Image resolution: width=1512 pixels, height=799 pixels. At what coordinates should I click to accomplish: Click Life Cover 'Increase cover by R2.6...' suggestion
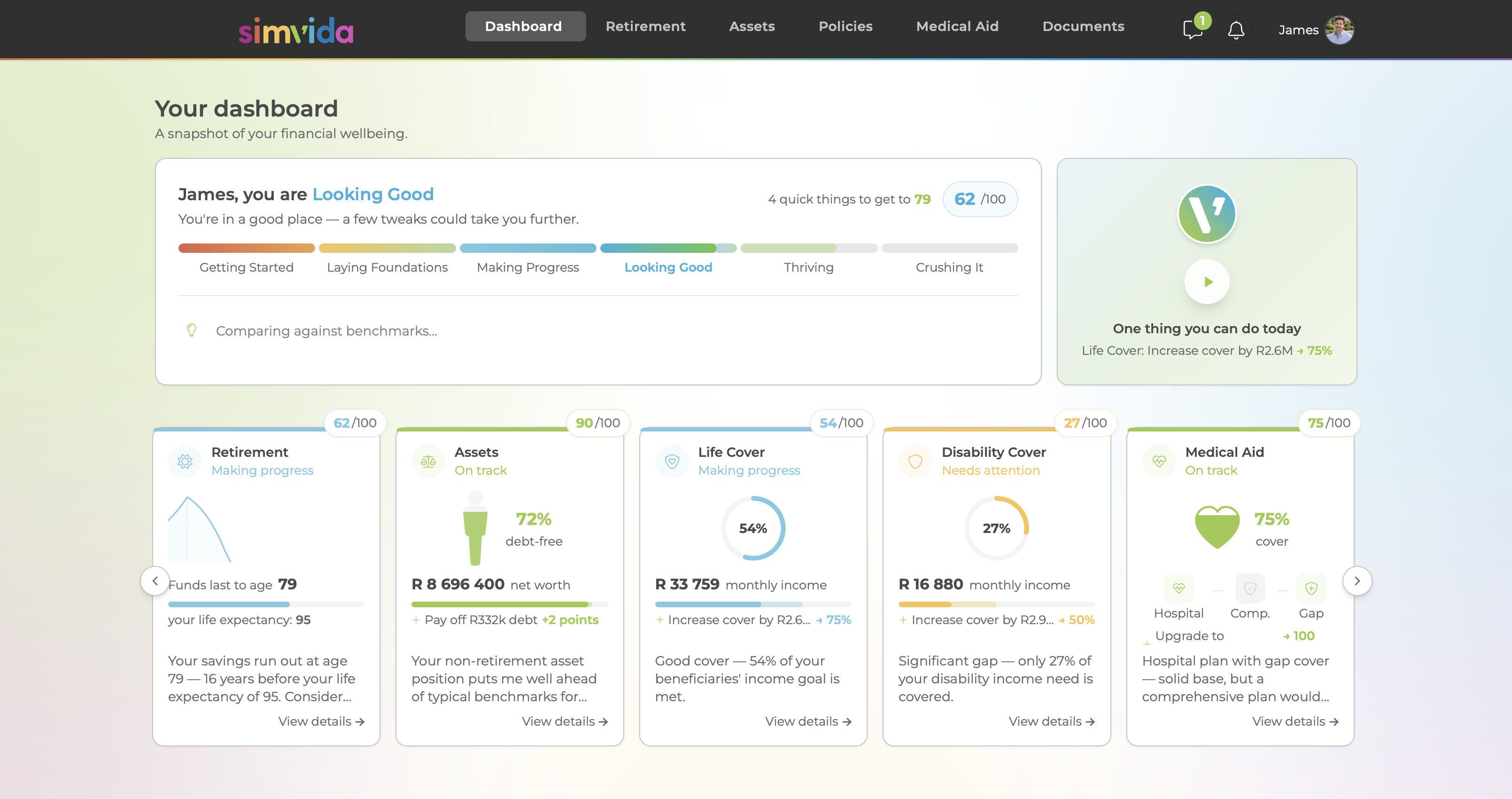click(x=753, y=620)
